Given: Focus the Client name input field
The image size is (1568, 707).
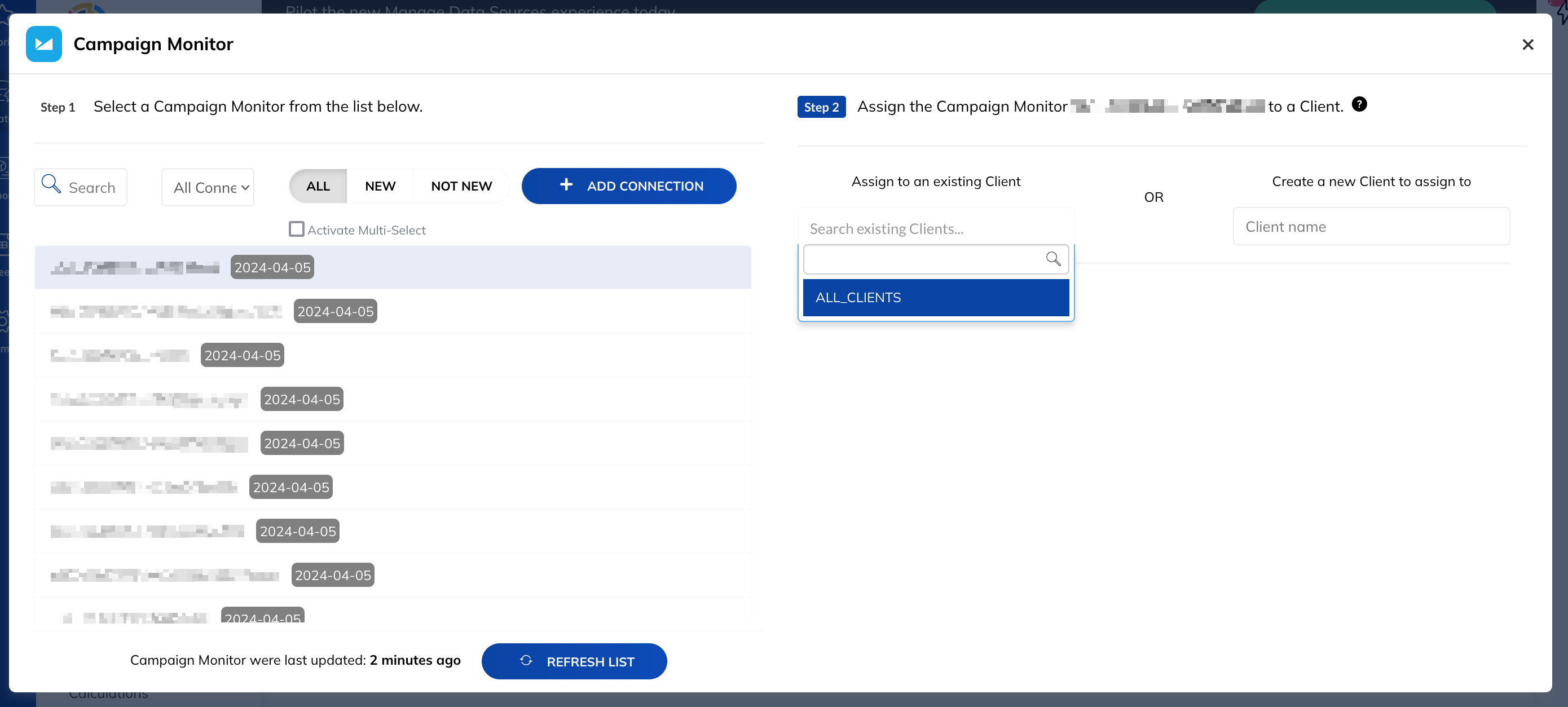Looking at the screenshot, I should click(1371, 227).
